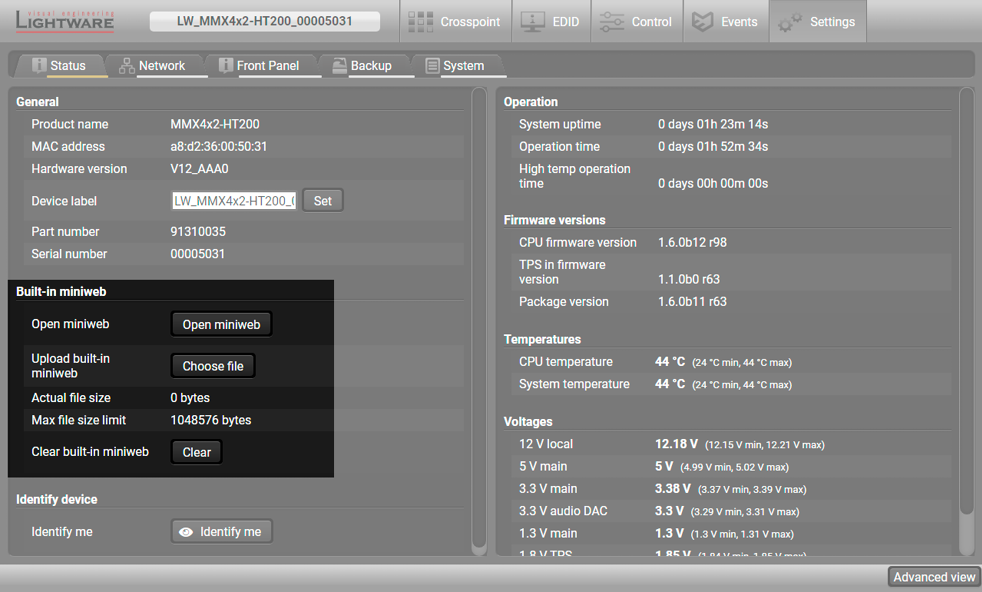This screenshot has height=592, width=982.
Task: Click the hardware version V12_AAA0
Action: (x=199, y=169)
